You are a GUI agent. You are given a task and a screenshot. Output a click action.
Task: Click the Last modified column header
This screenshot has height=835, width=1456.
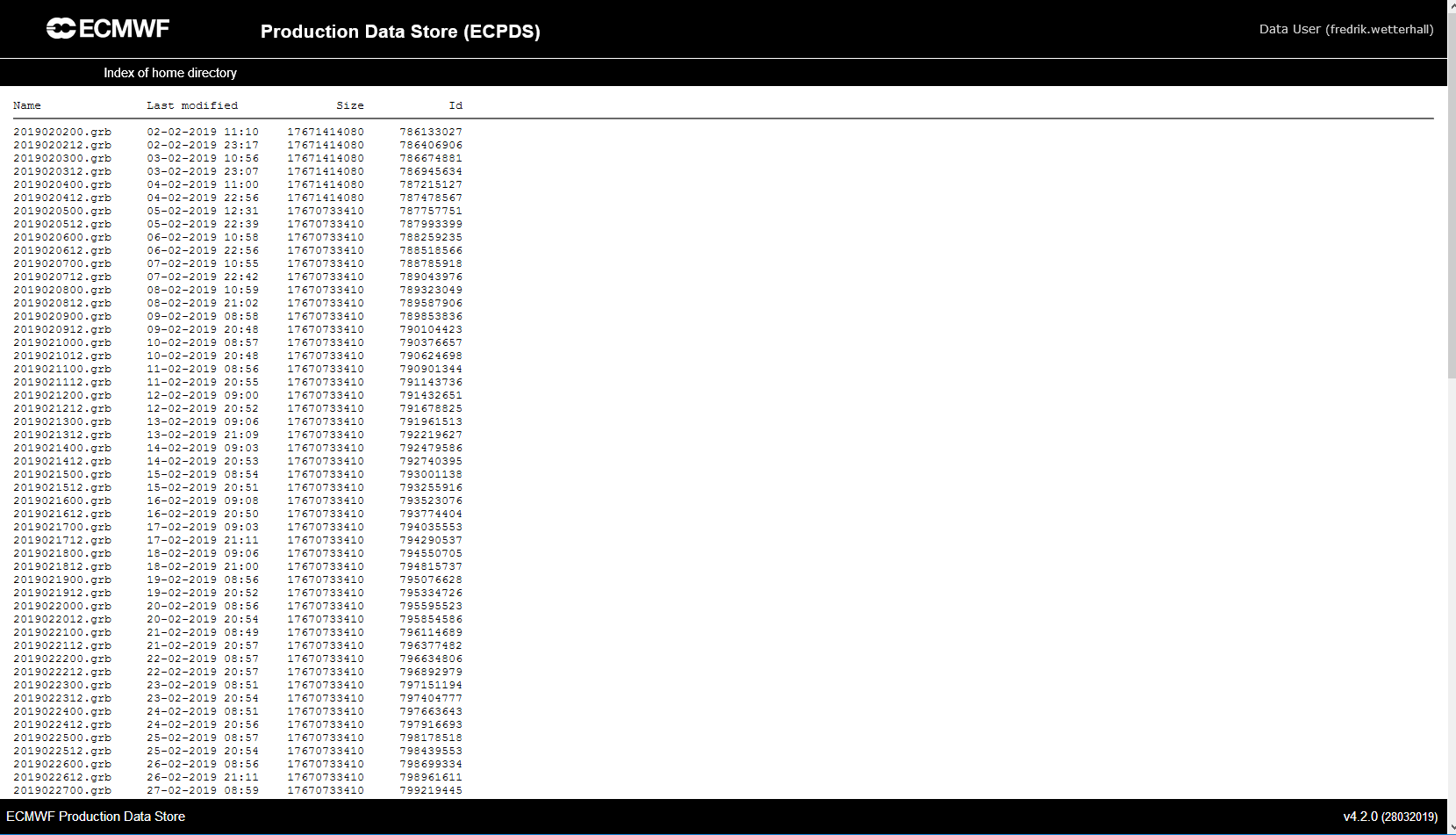[x=192, y=105]
